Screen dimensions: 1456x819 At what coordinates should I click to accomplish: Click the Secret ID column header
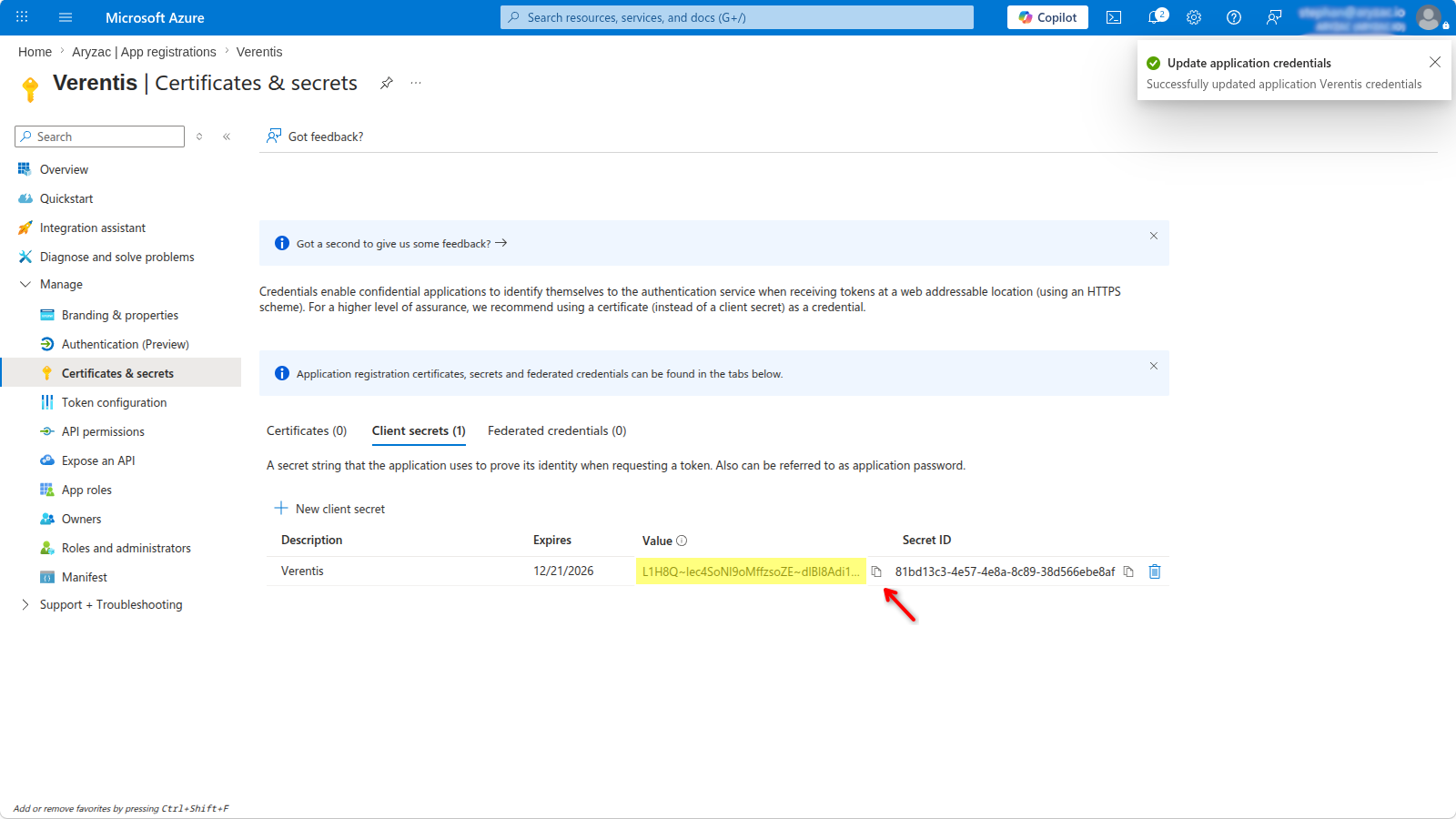(x=926, y=540)
